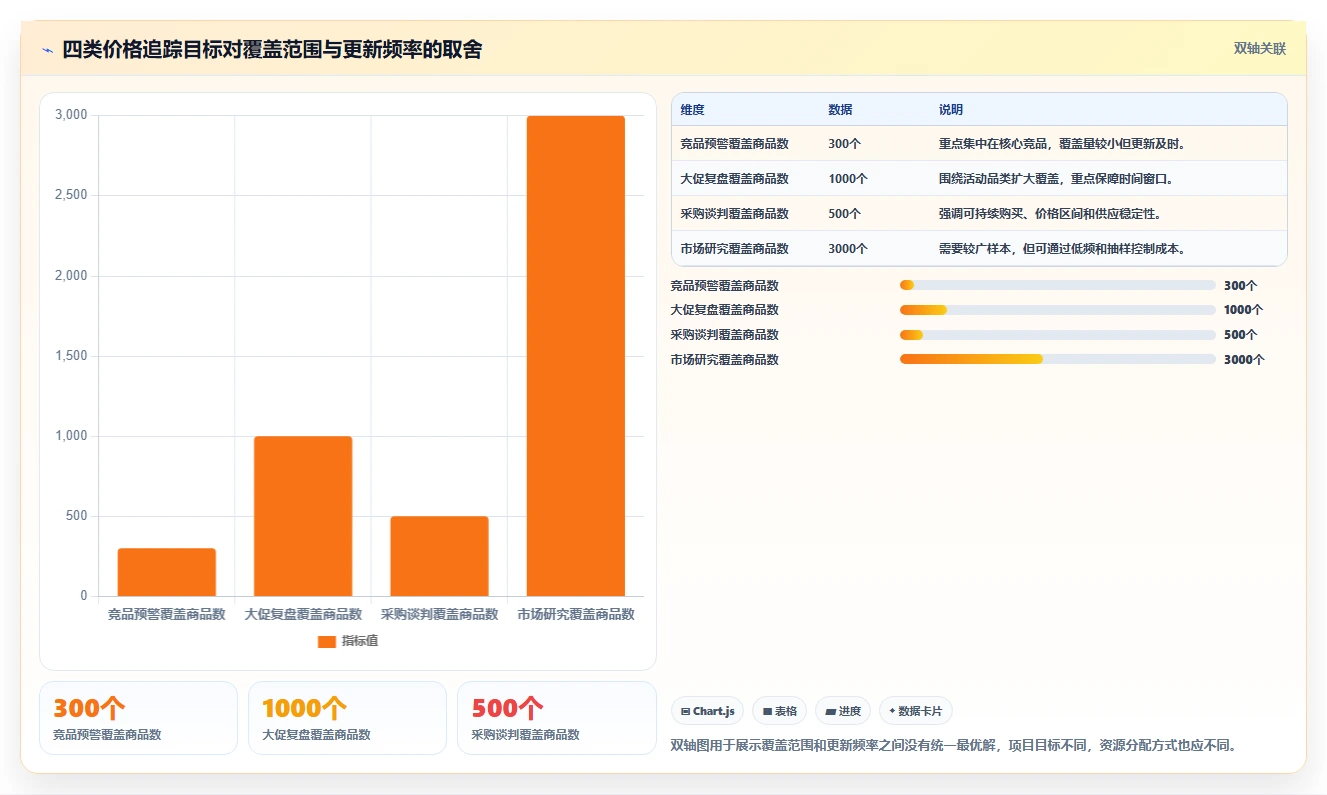
Task: Click the 双轴关联 label in header
Action: [1259, 49]
